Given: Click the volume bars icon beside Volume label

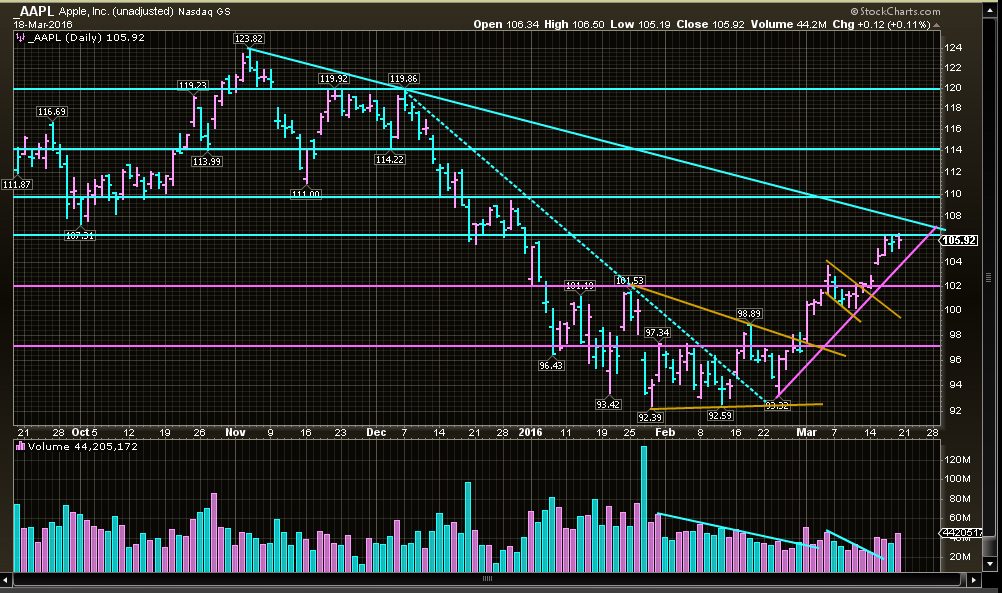Looking at the screenshot, I should [x=20, y=446].
